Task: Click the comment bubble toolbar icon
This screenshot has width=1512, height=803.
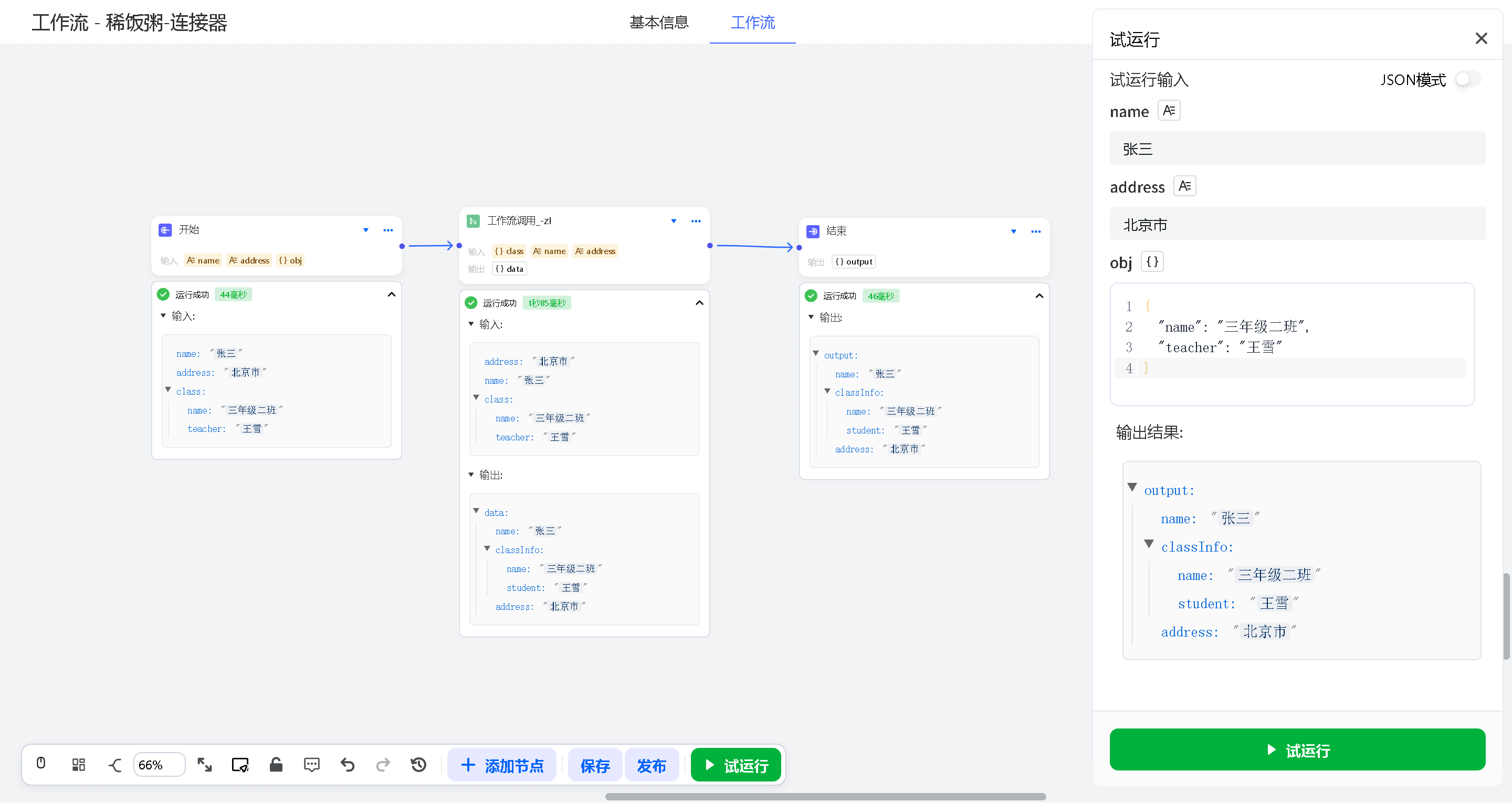Action: 312,764
